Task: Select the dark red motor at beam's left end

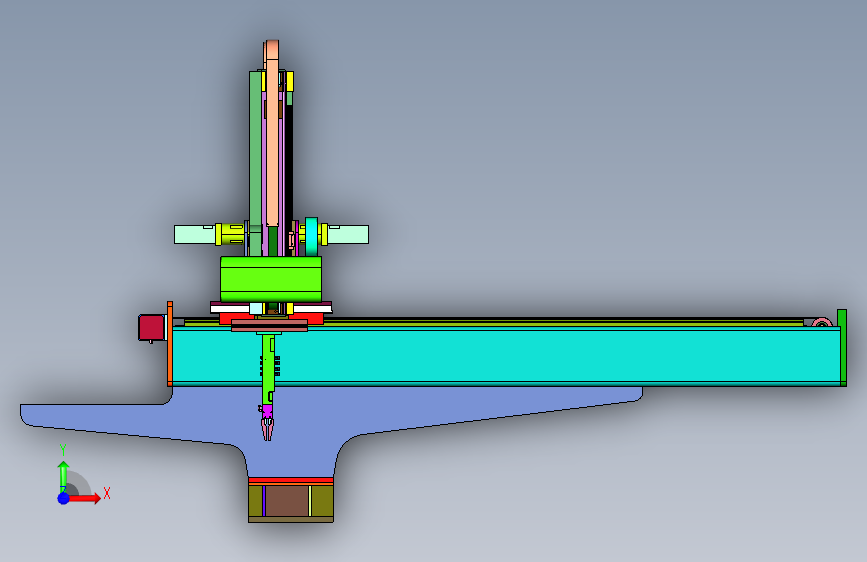Action: tap(152, 327)
